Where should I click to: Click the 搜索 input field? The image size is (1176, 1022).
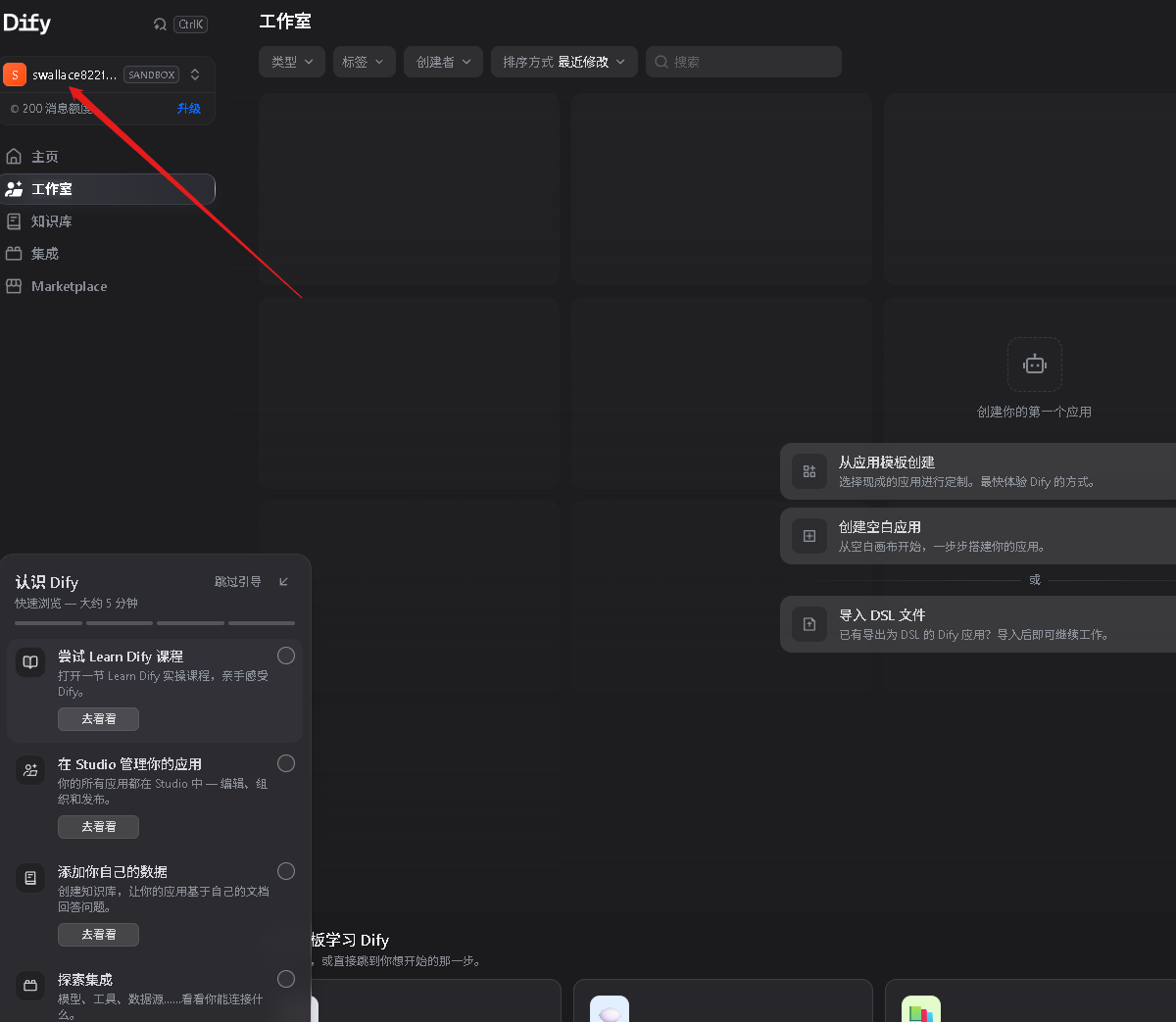[744, 62]
